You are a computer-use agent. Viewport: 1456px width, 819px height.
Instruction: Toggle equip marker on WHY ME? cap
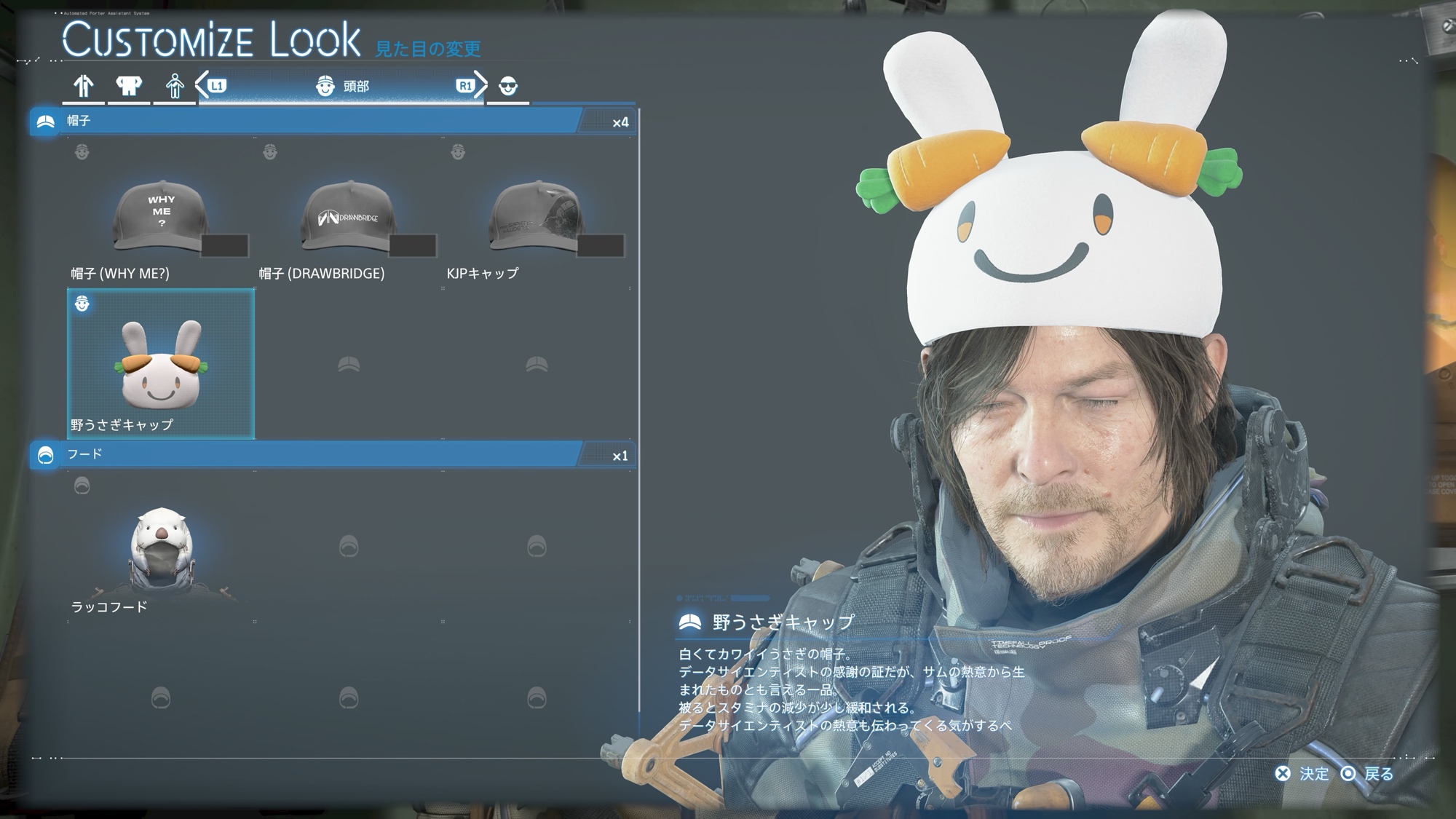point(82,152)
